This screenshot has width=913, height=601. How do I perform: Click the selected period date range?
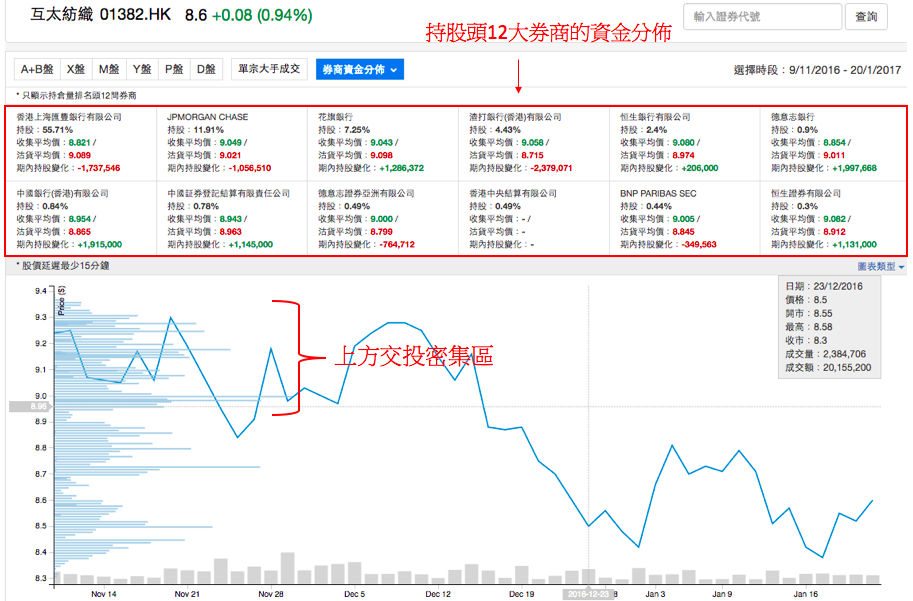845,70
